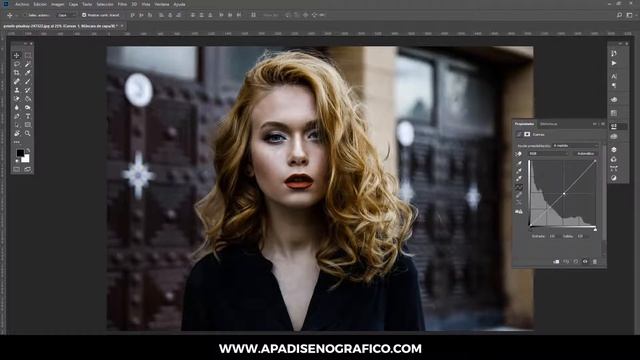Open the Capa menu
Viewport: 640px width, 360px height.
(x=73, y=4)
